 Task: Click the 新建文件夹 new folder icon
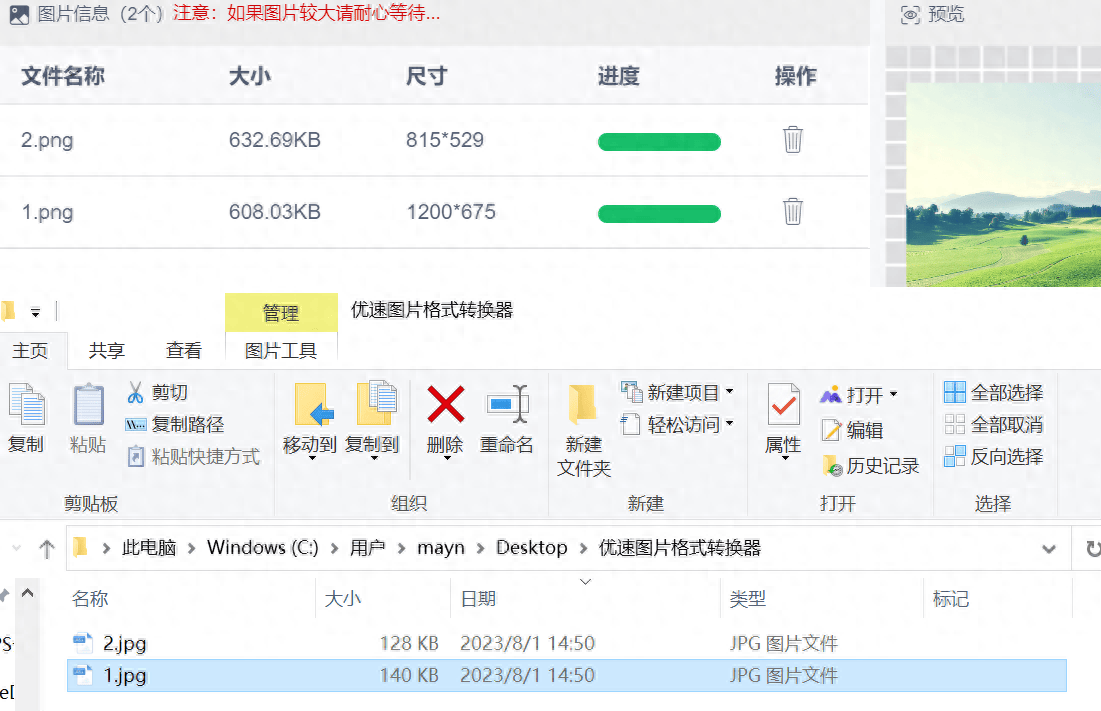583,406
